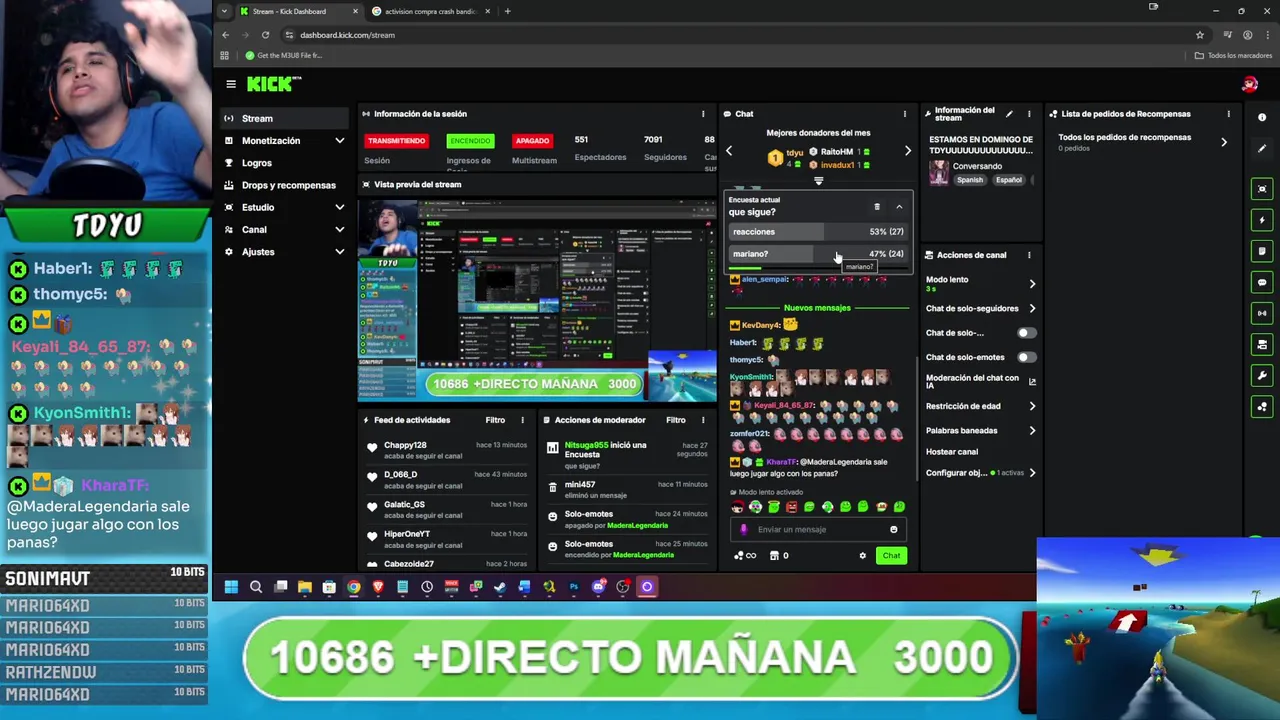Expand the Ajustes sidebar section
This screenshot has height=720, width=1280.
[340, 252]
